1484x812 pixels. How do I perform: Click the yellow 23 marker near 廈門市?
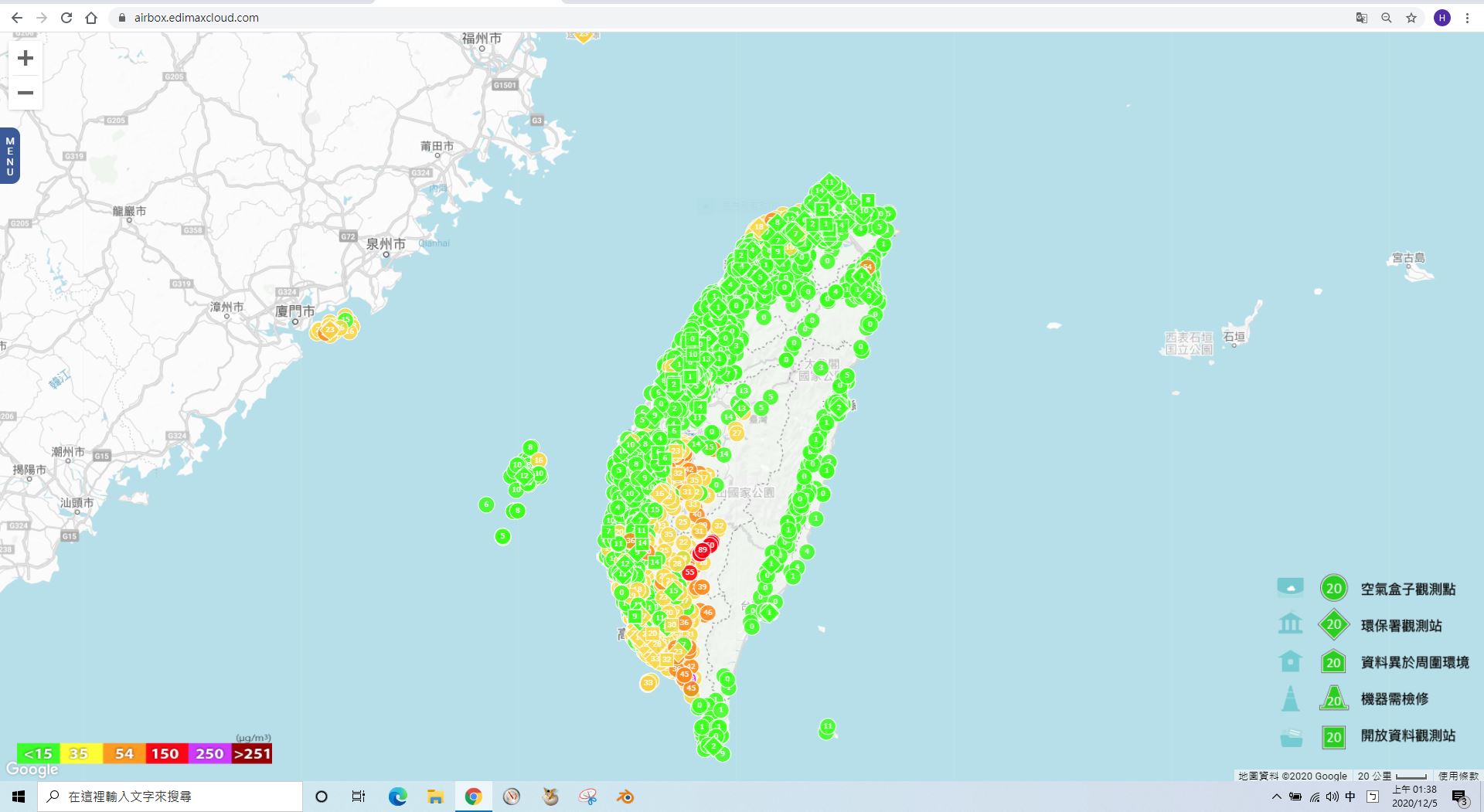click(x=330, y=330)
